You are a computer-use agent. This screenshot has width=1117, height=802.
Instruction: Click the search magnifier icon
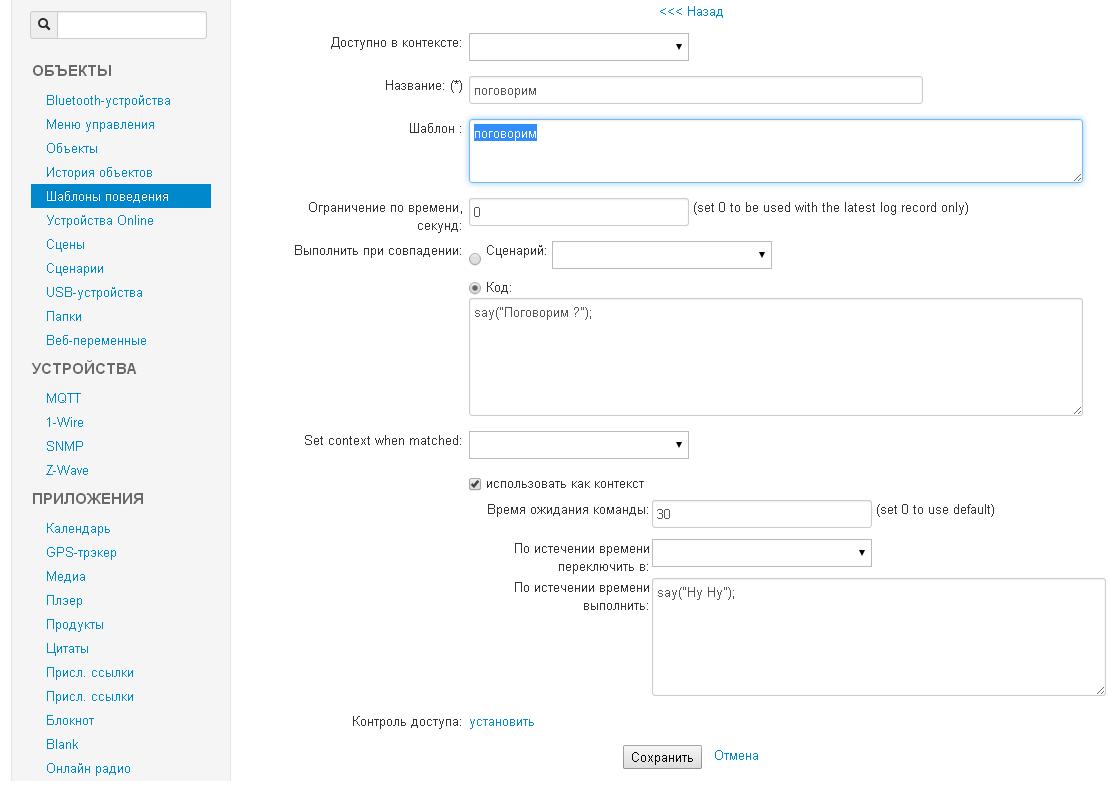45,25
